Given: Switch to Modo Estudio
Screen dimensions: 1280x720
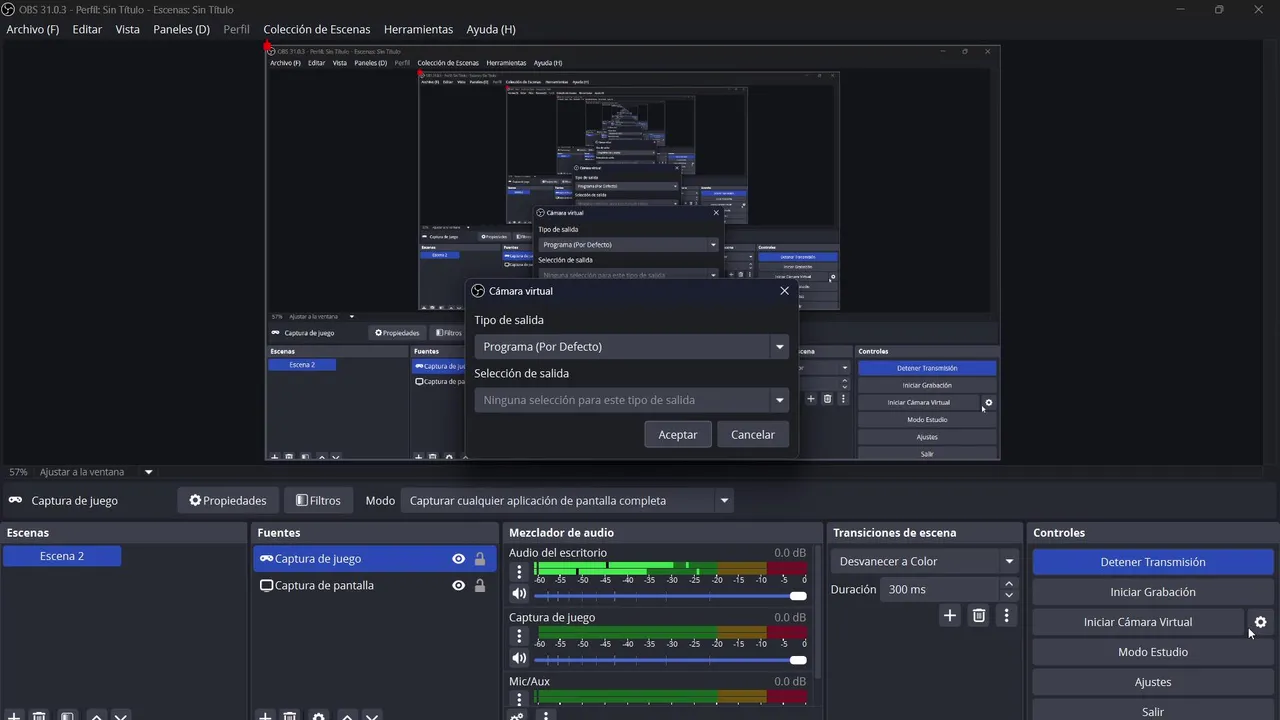Looking at the screenshot, I should (1153, 652).
